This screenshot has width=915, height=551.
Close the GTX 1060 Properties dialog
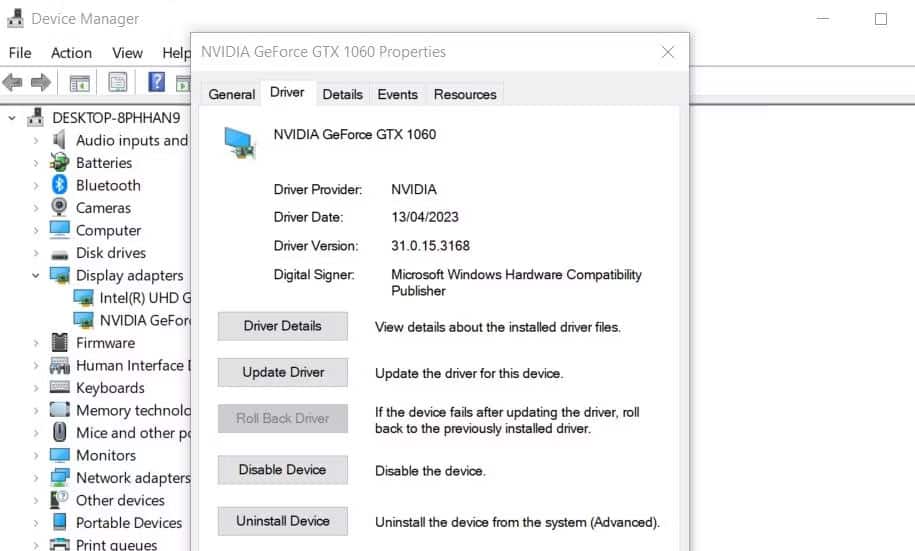(x=668, y=52)
